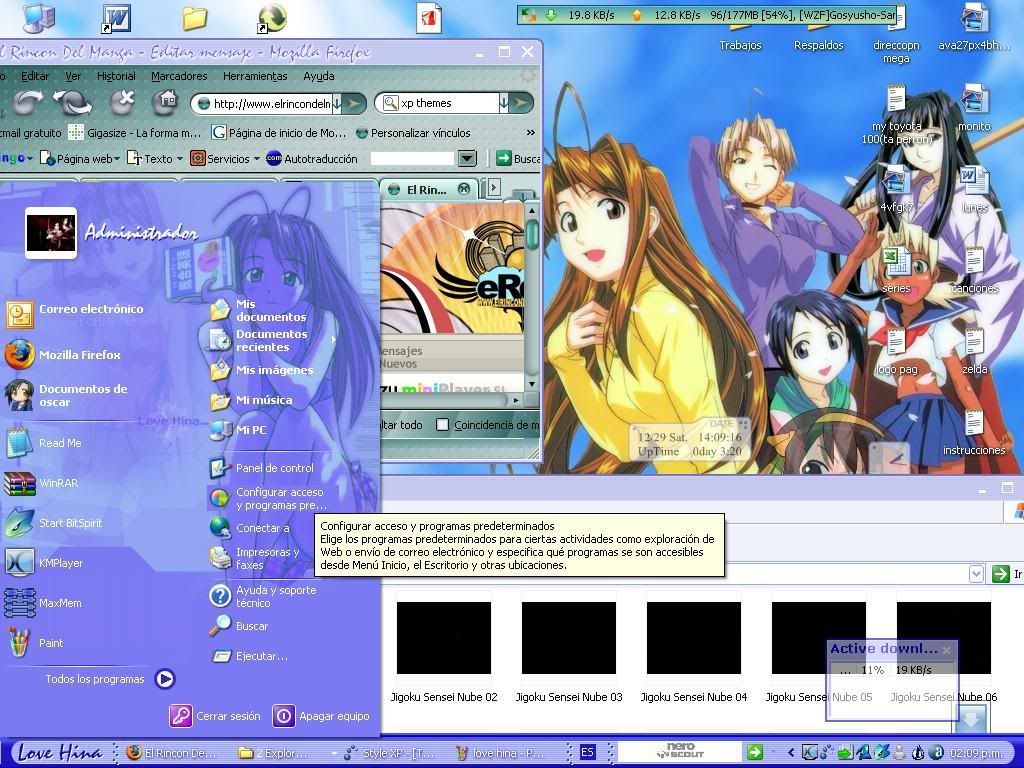This screenshot has width=1024, height=768.
Task: Launch MaxMem from Start menu
Action: pyautogui.click(x=44, y=603)
